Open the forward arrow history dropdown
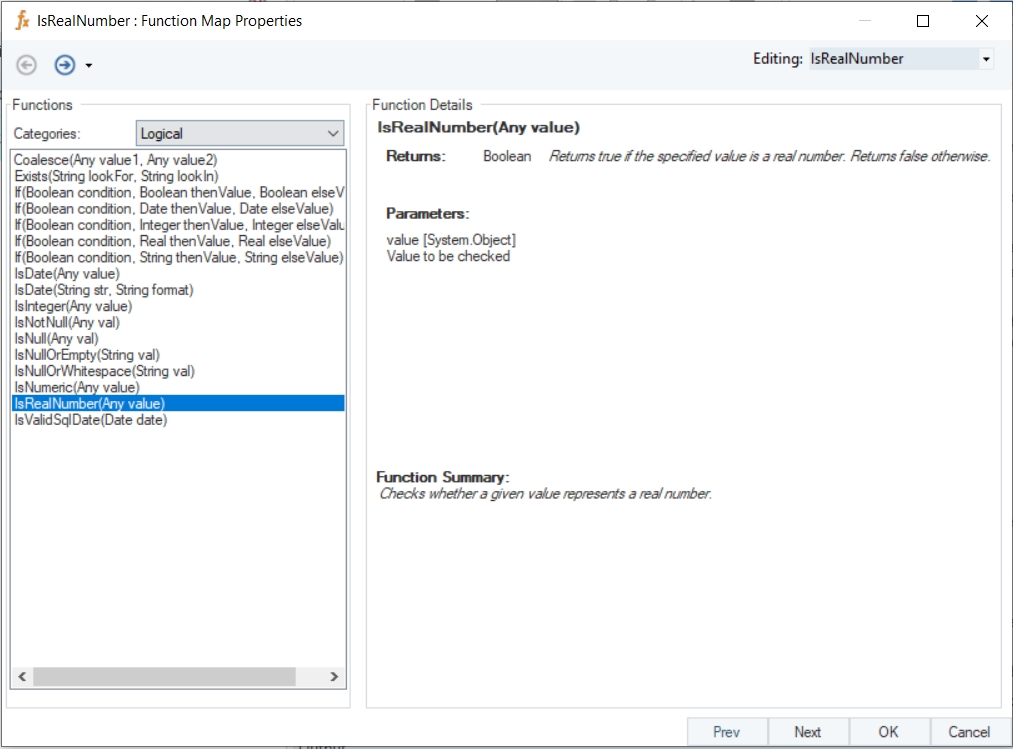1013x749 pixels. [x=89, y=66]
